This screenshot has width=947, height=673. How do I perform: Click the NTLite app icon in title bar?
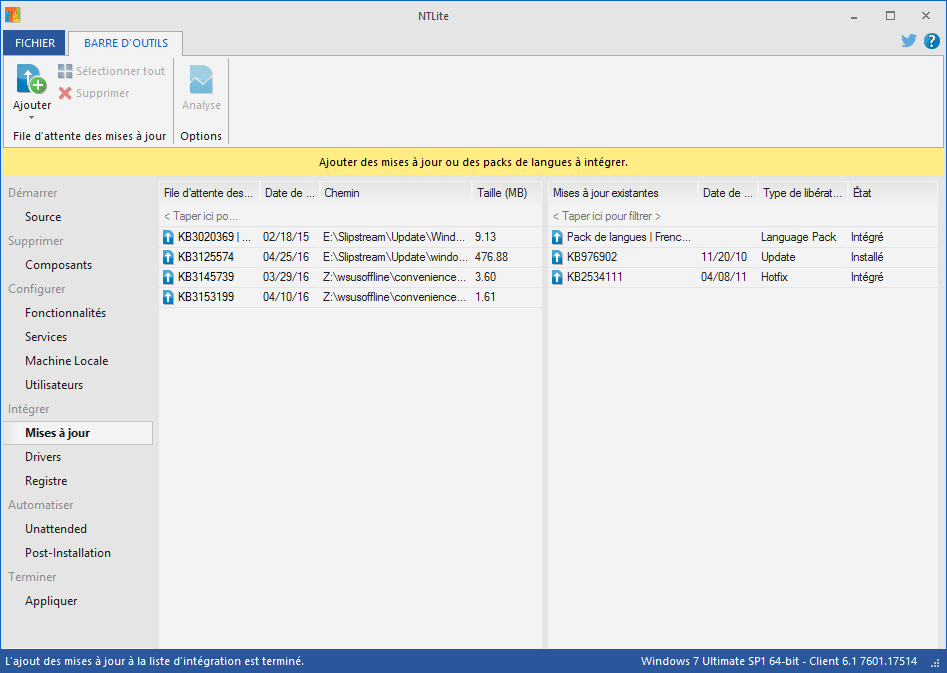pos(13,15)
